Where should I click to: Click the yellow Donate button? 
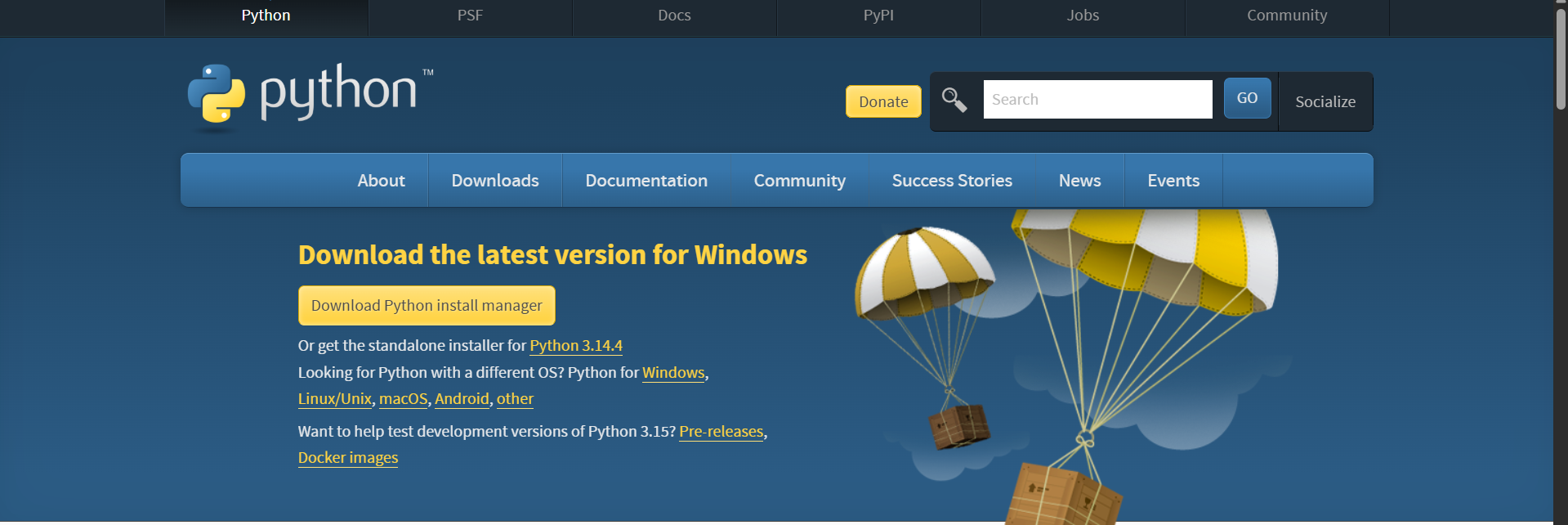pyautogui.click(x=883, y=101)
